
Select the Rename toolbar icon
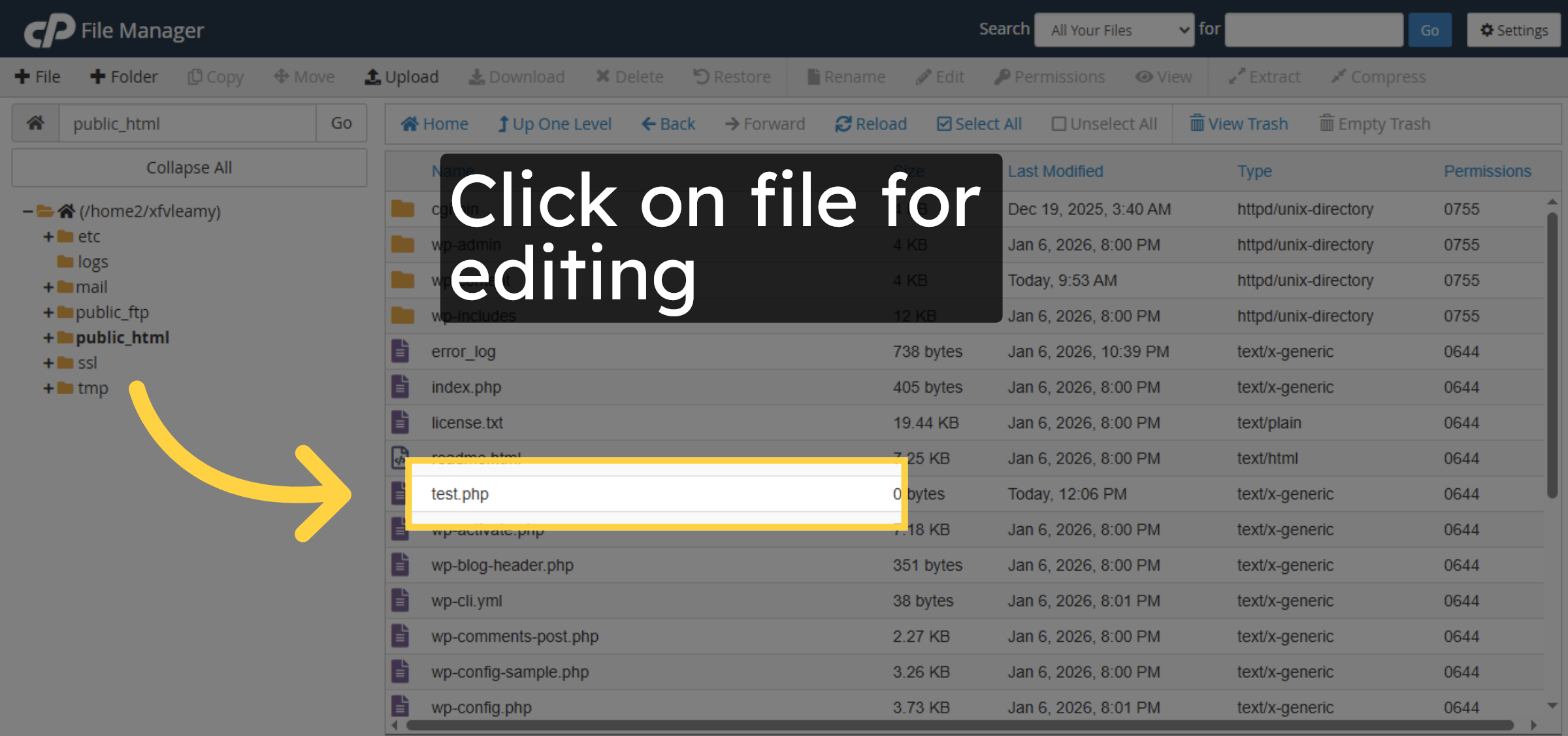coord(846,76)
